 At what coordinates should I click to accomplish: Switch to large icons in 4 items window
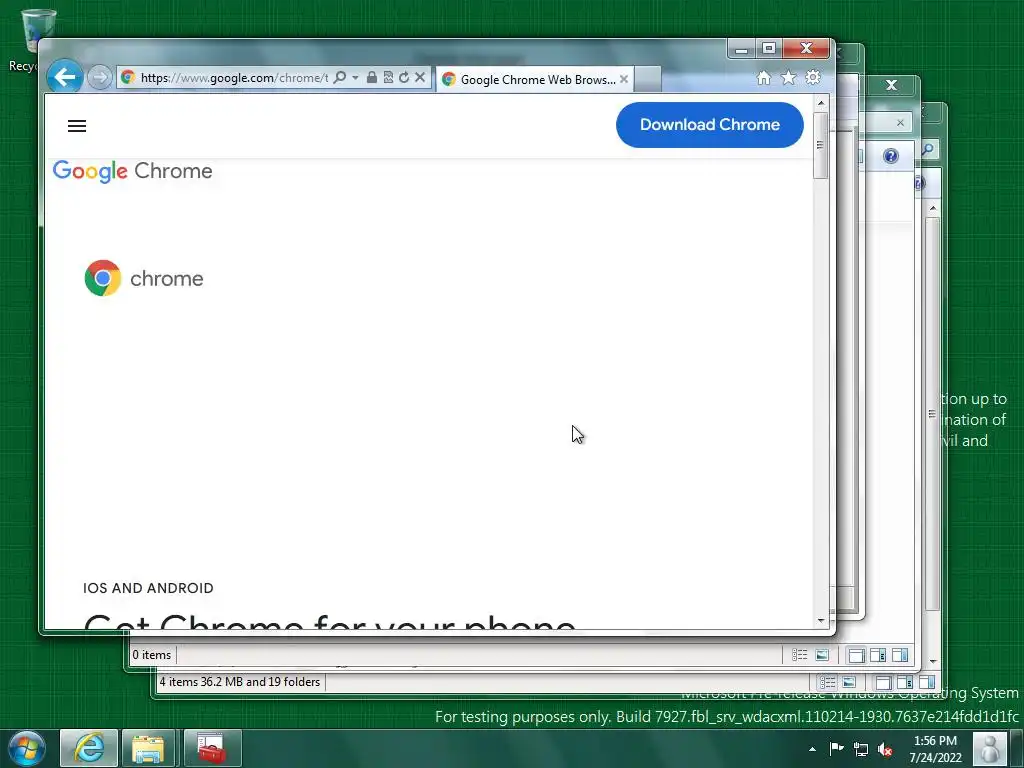(849, 683)
